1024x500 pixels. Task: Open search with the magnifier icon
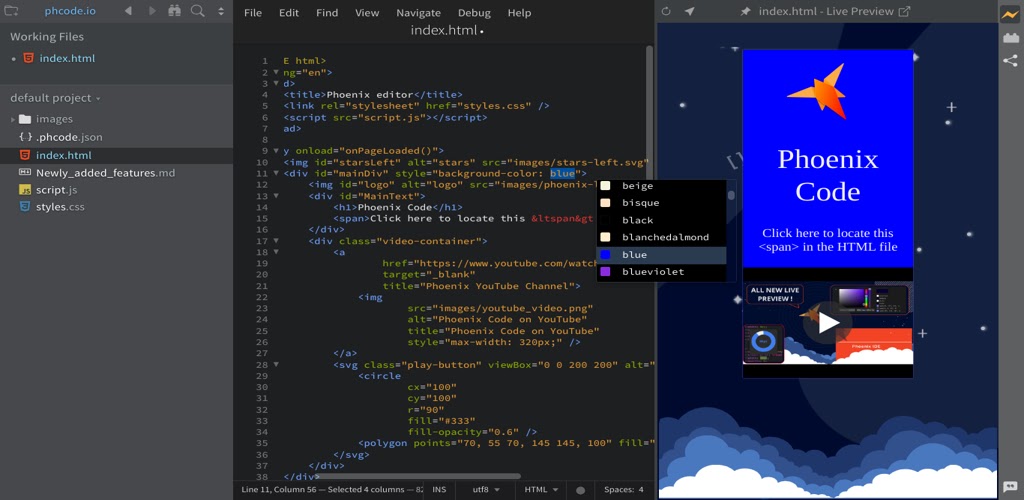pos(198,12)
